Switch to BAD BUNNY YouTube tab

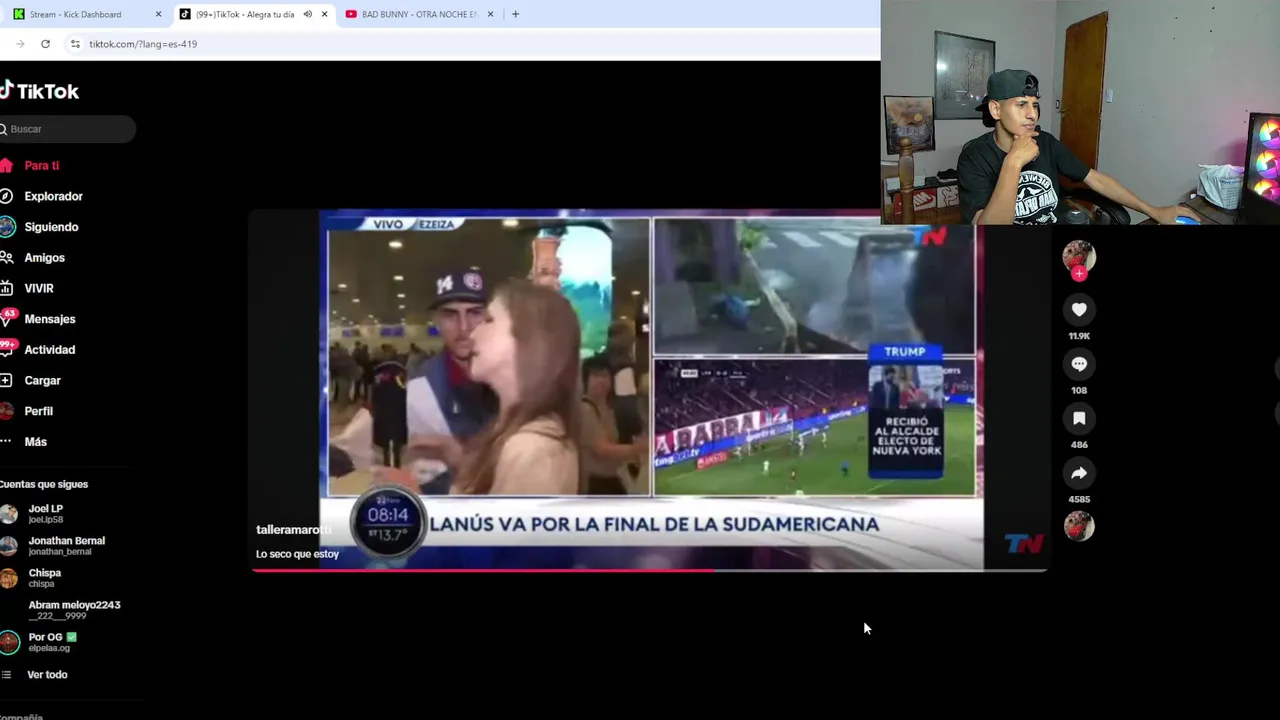pos(419,14)
